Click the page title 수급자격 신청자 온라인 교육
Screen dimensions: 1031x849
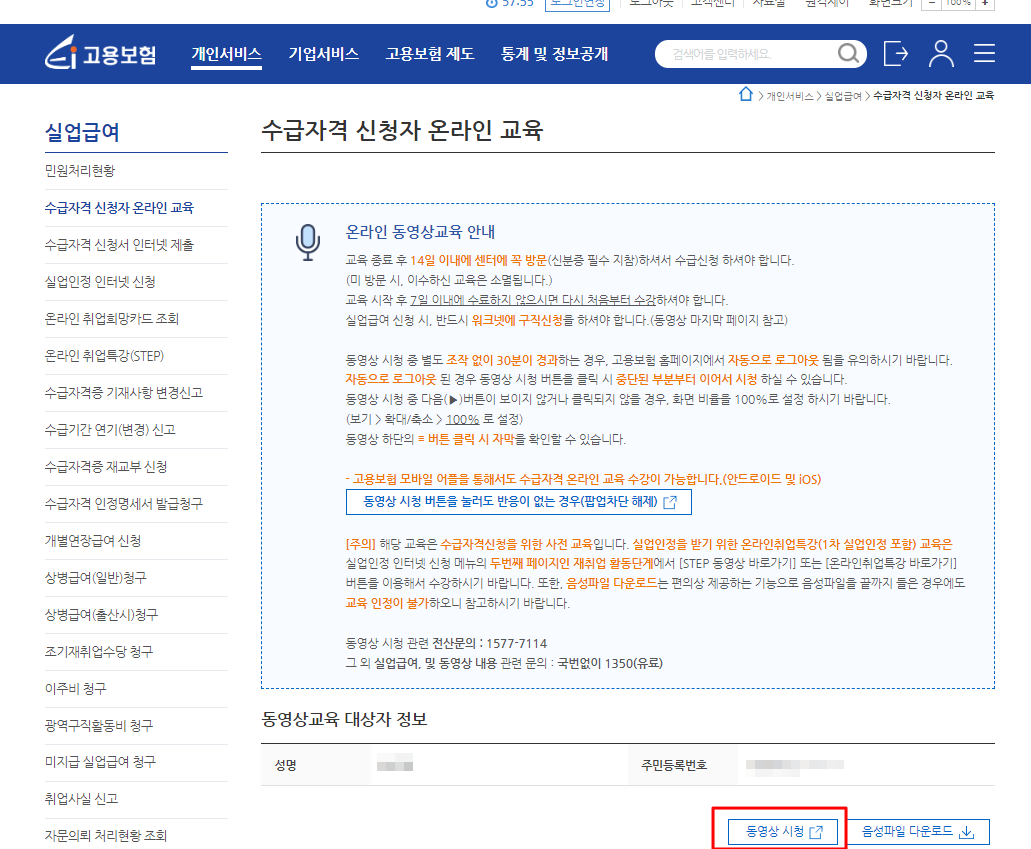pyautogui.click(x=402, y=130)
